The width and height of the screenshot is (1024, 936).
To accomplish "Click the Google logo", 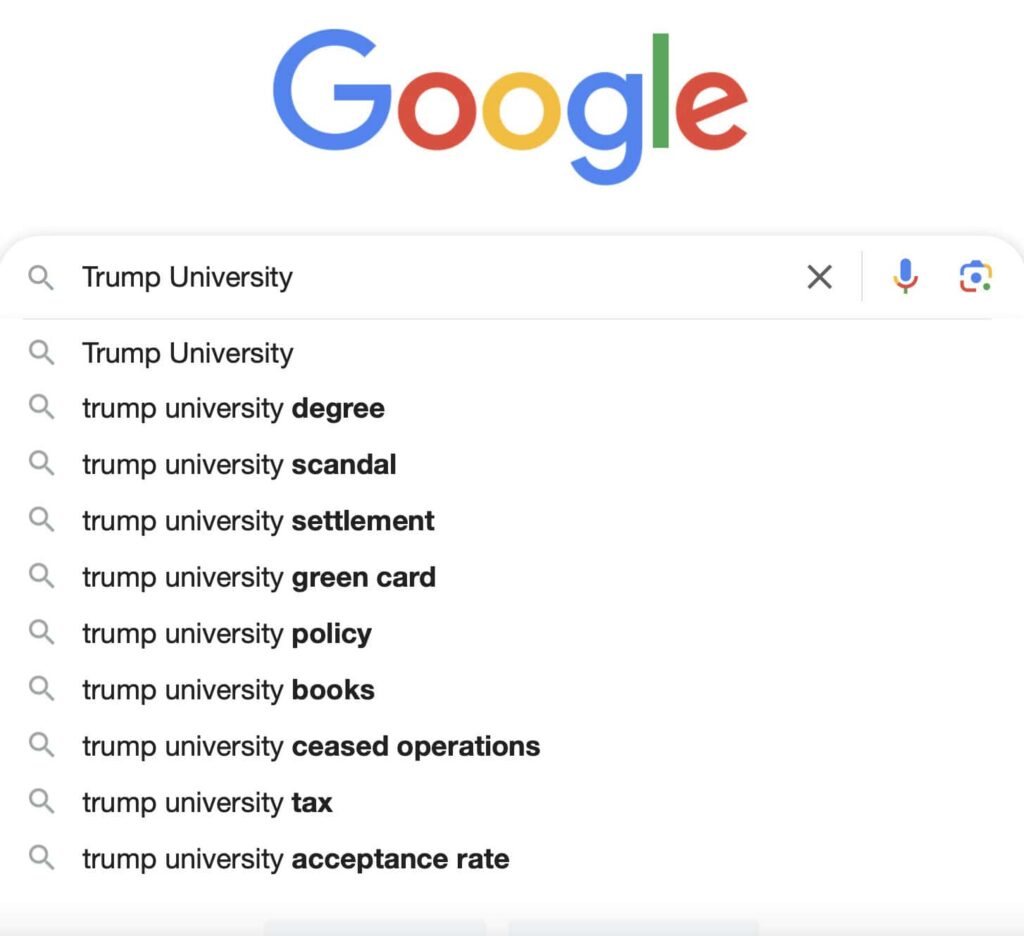I will (510, 106).
